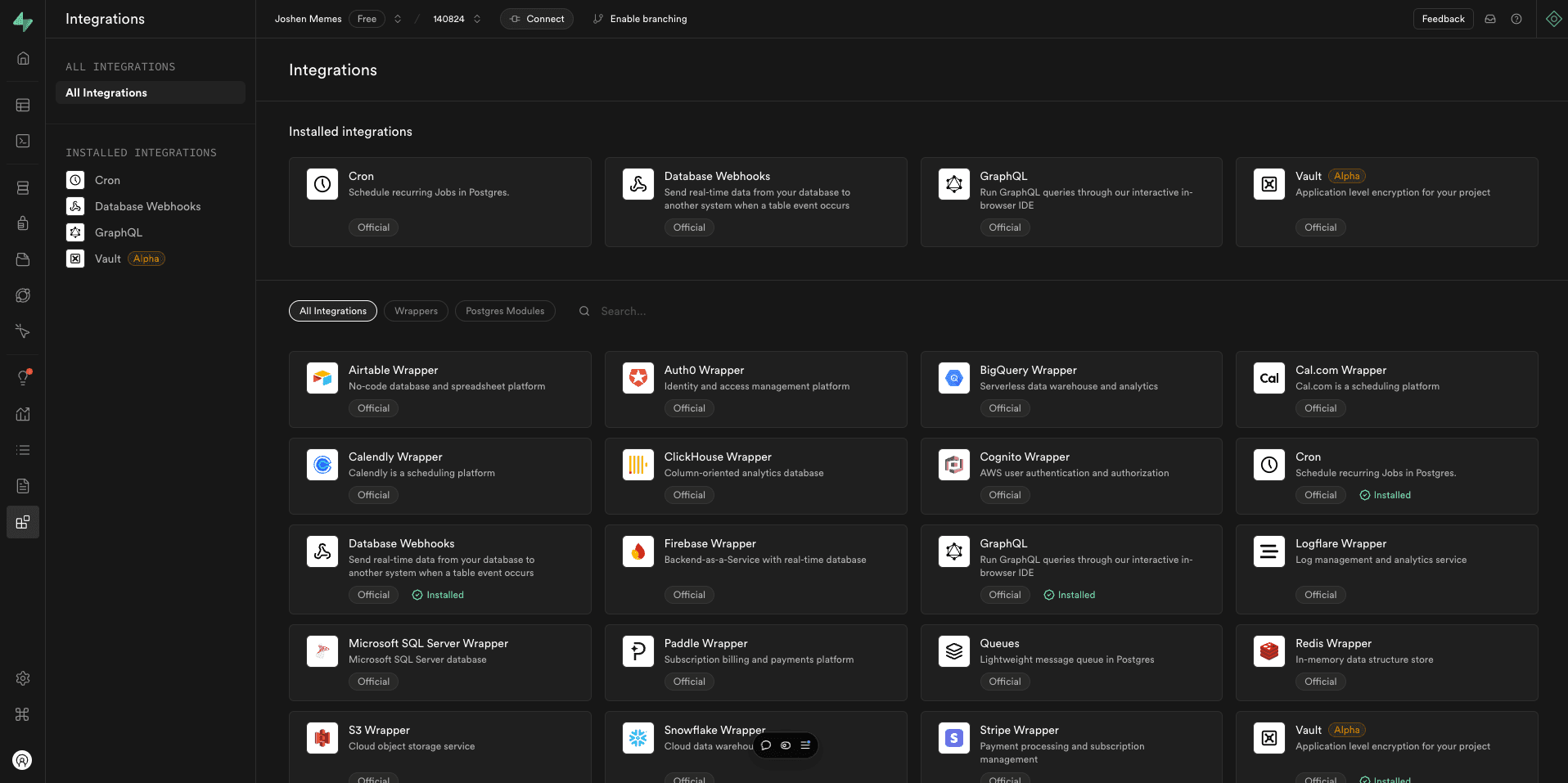Open Project Settings gear icon

pos(23,678)
